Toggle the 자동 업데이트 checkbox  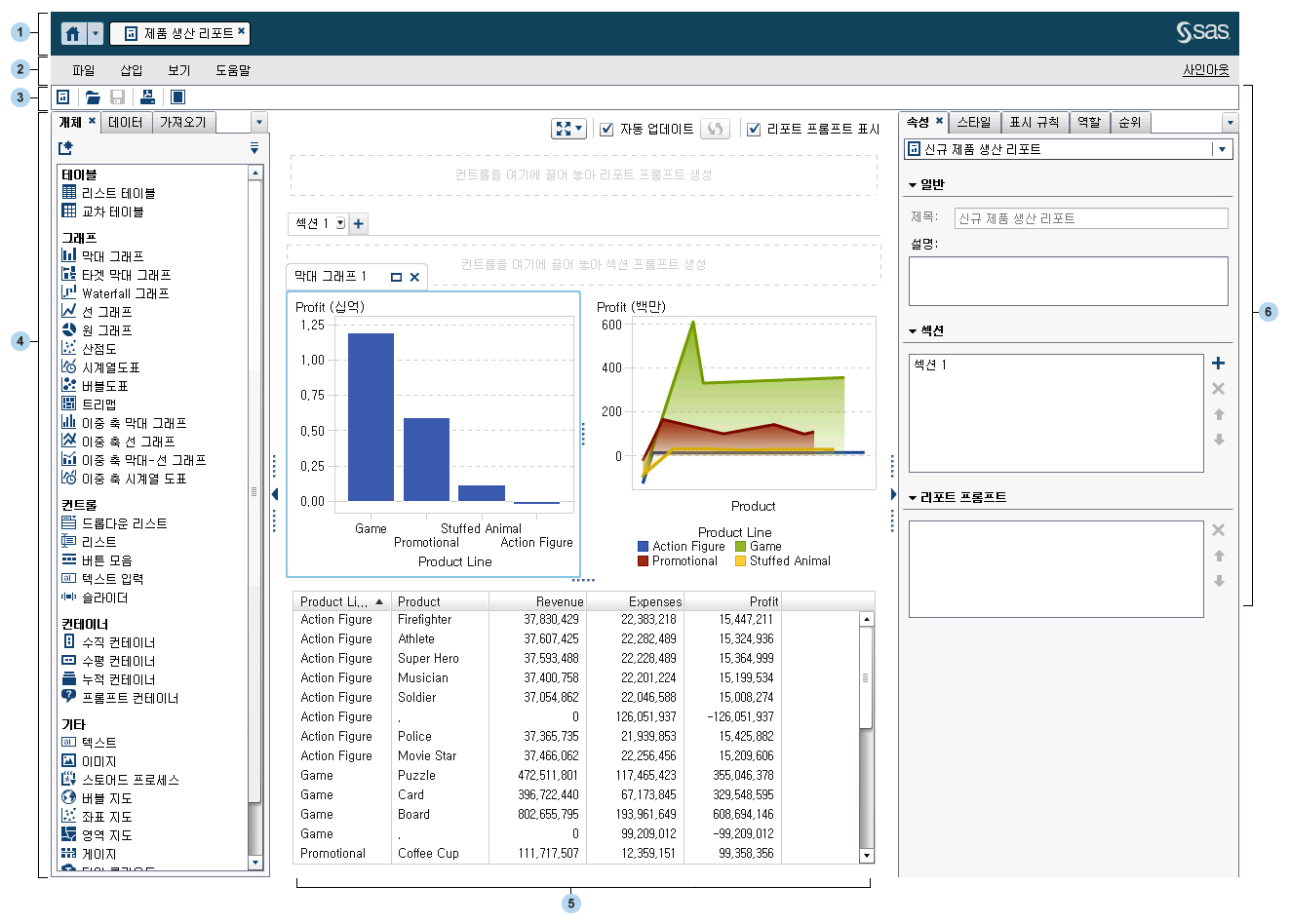click(x=606, y=129)
